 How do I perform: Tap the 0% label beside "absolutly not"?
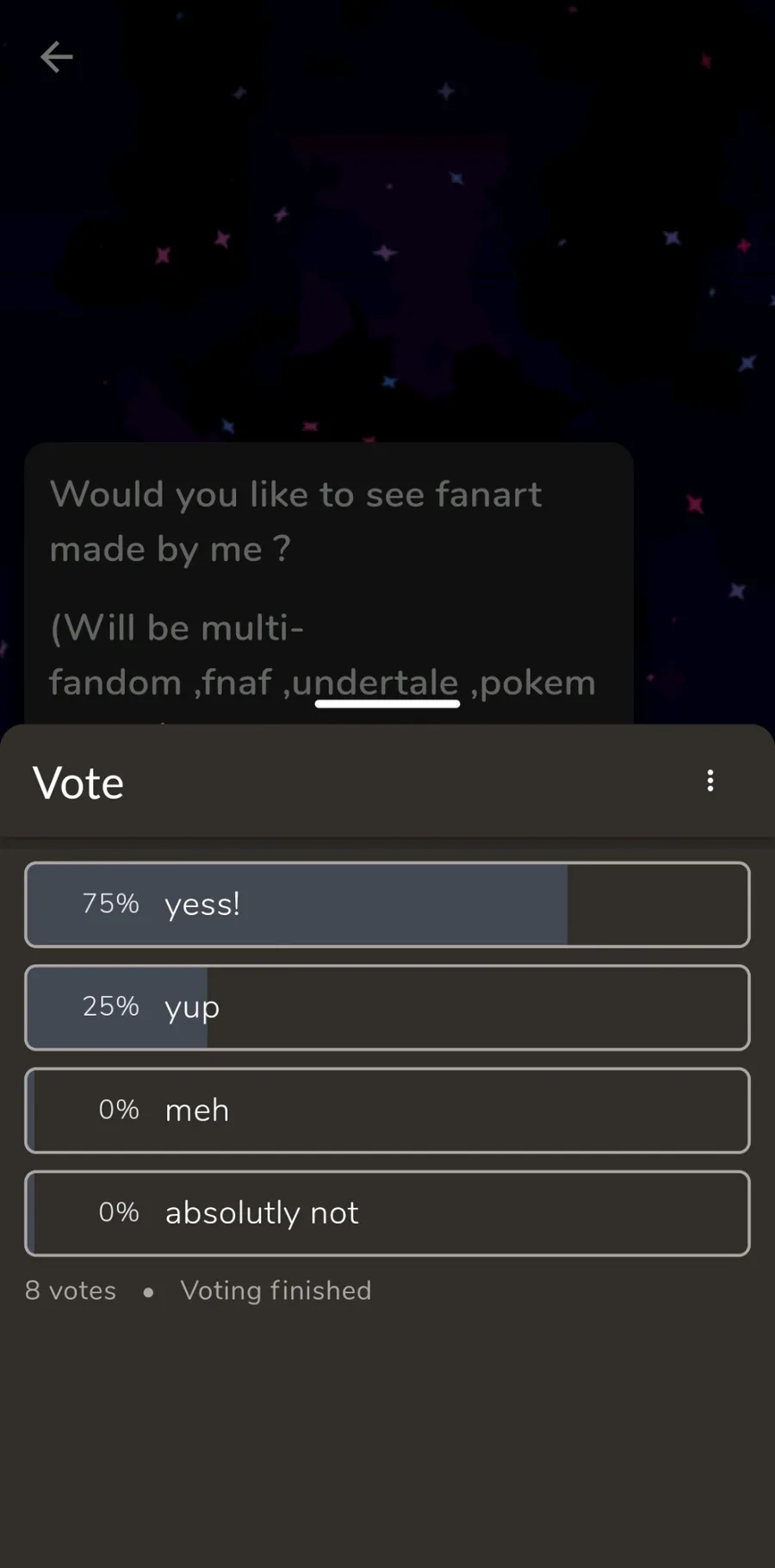(x=119, y=1212)
